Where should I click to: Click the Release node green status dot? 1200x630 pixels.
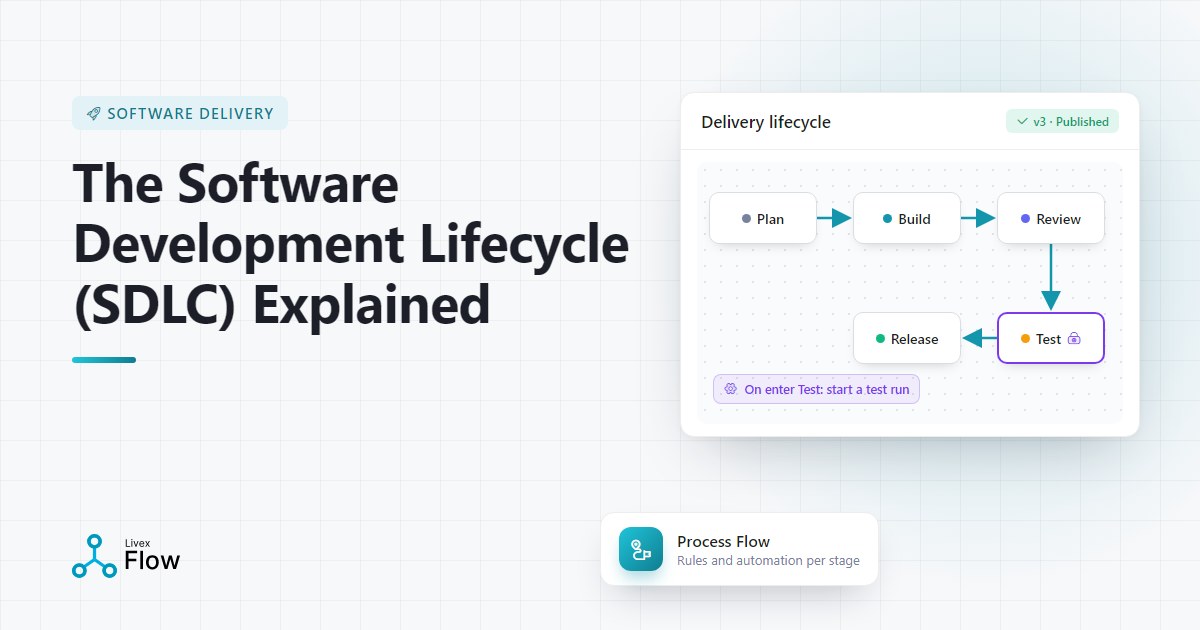(x=880, y=339)
